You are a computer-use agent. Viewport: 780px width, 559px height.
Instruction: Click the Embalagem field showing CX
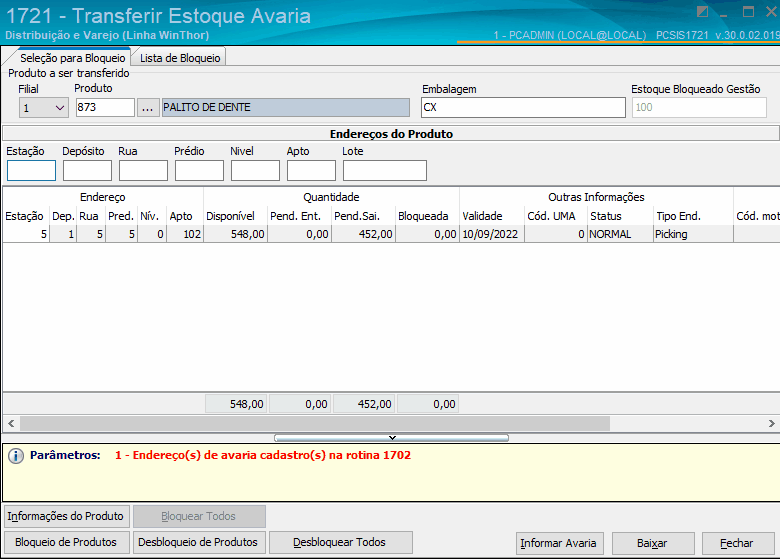(x=523, y=107)
